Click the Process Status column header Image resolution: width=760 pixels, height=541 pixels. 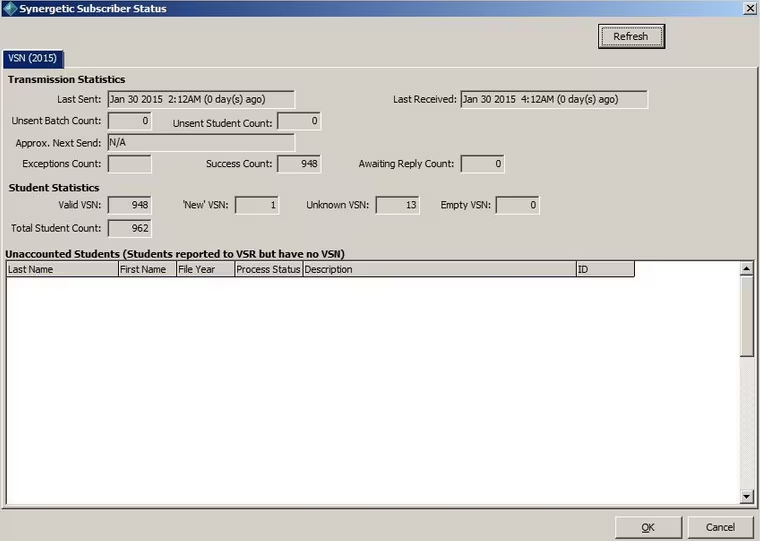tap(269, 269)
